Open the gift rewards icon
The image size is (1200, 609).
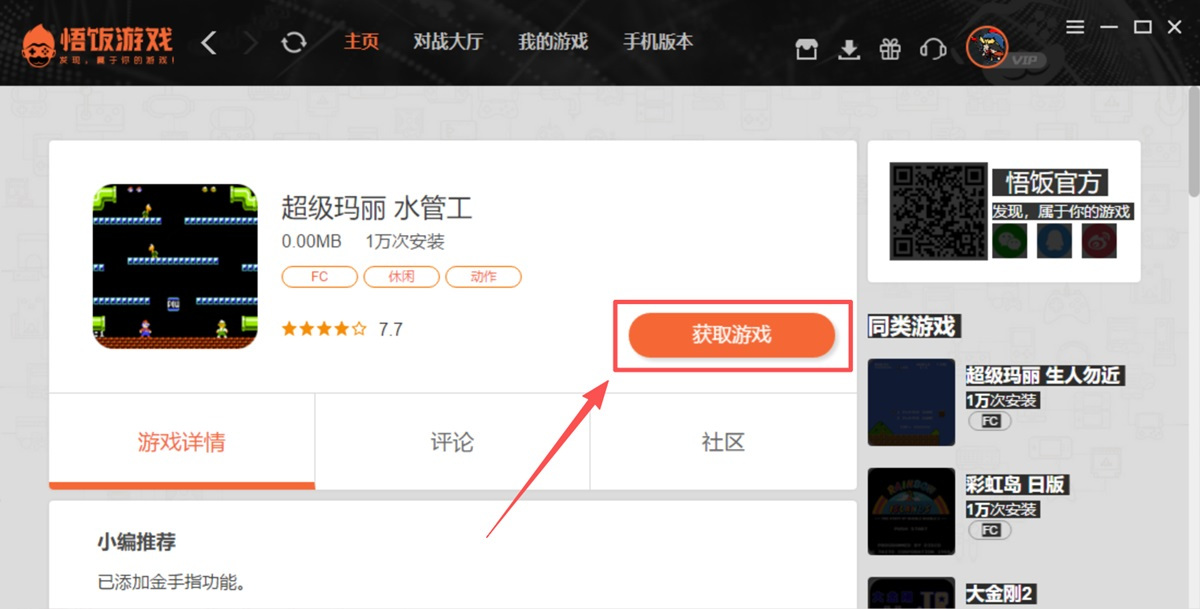click(x=890, y=49)
